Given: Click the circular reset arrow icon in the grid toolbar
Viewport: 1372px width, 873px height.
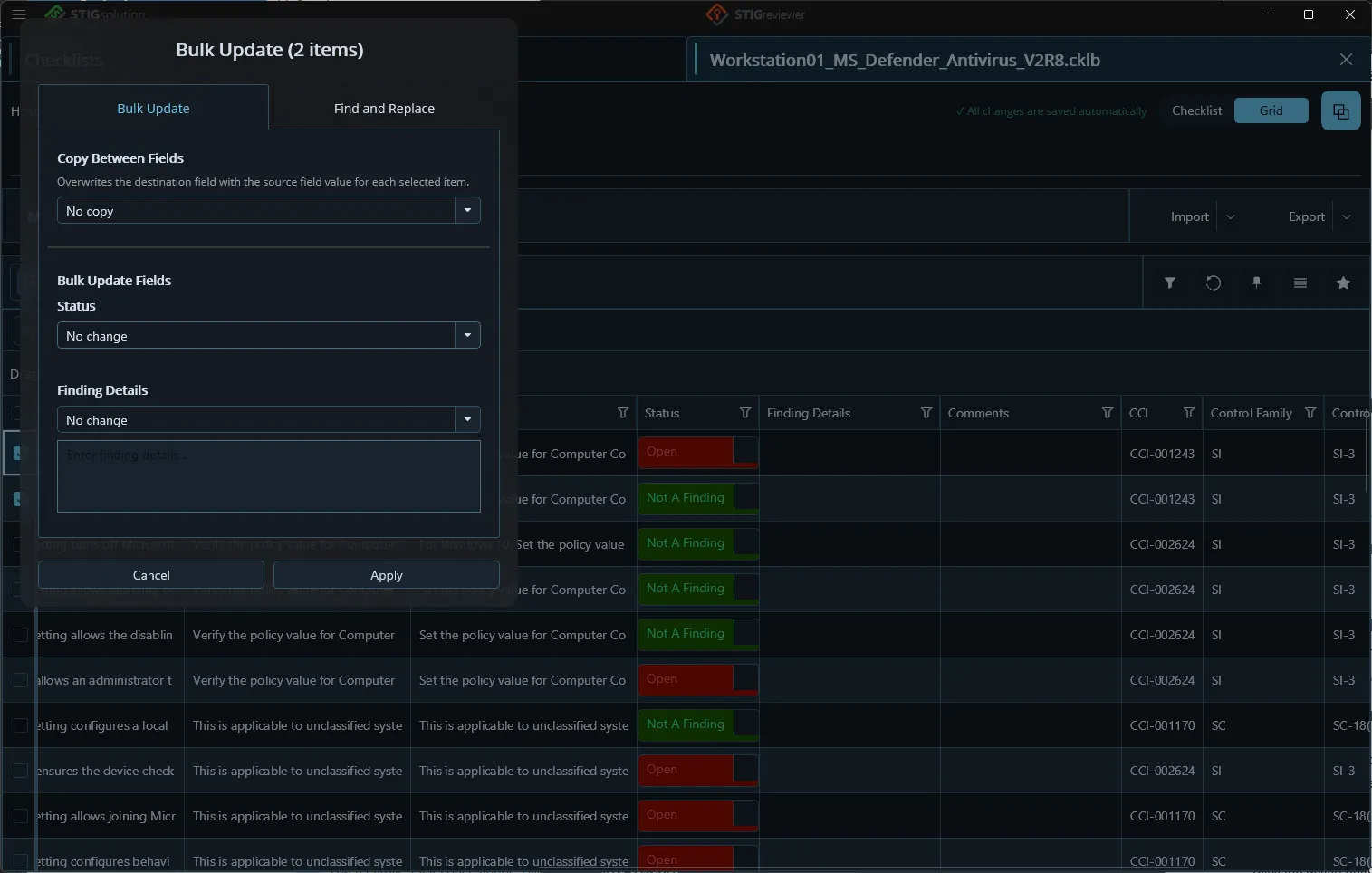Looking at the screenshot, I should [1214, 283].
